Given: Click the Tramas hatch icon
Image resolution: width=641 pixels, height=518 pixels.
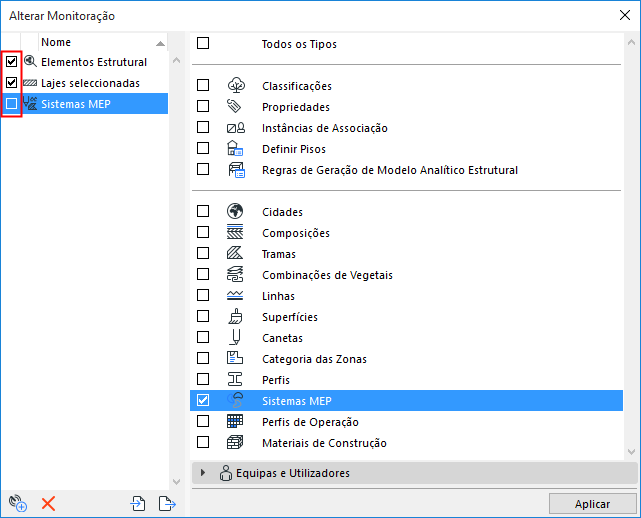Looking at the screenshot, I should coord(235,253).
